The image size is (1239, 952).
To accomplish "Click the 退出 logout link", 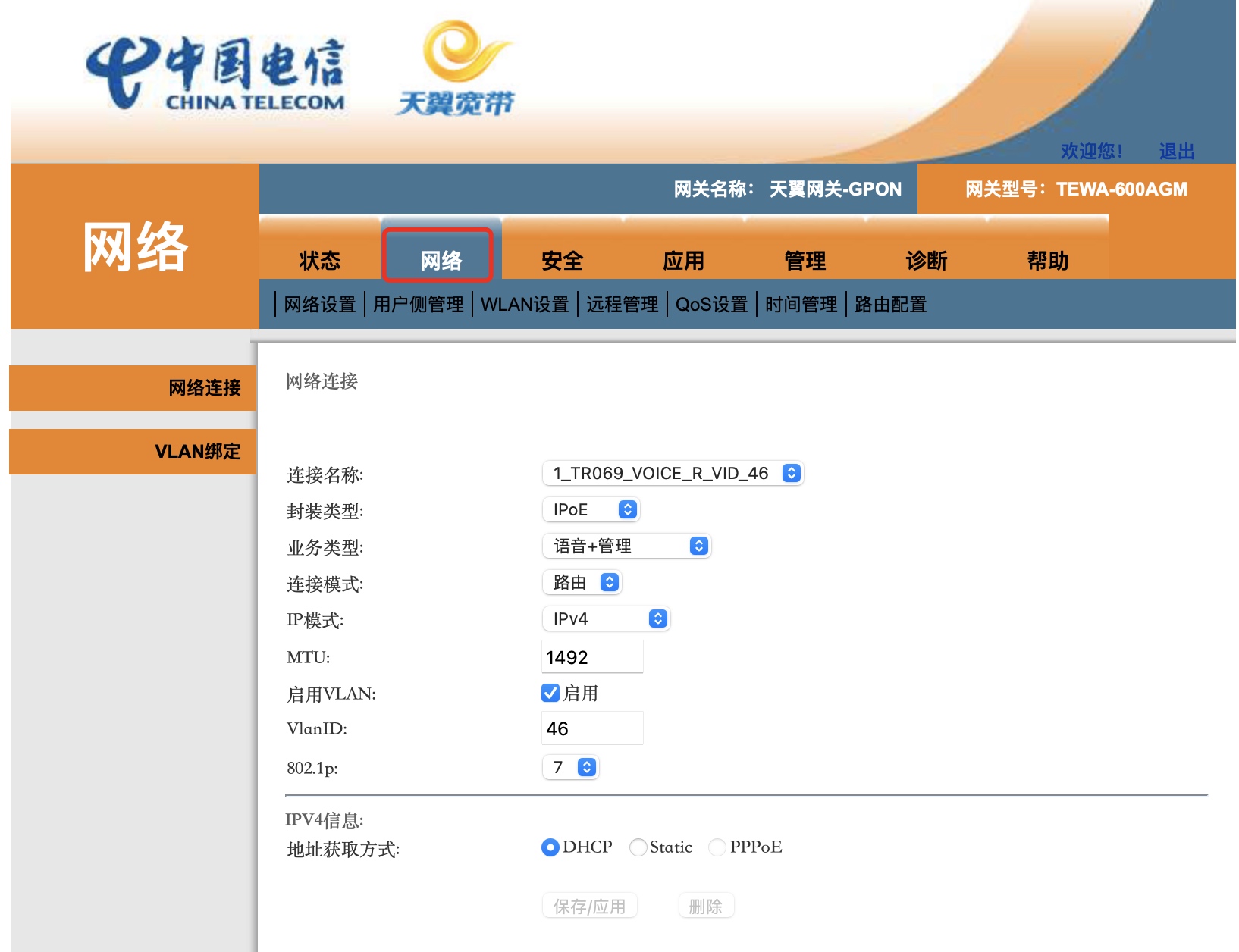I will click(x=1175, y=151).
